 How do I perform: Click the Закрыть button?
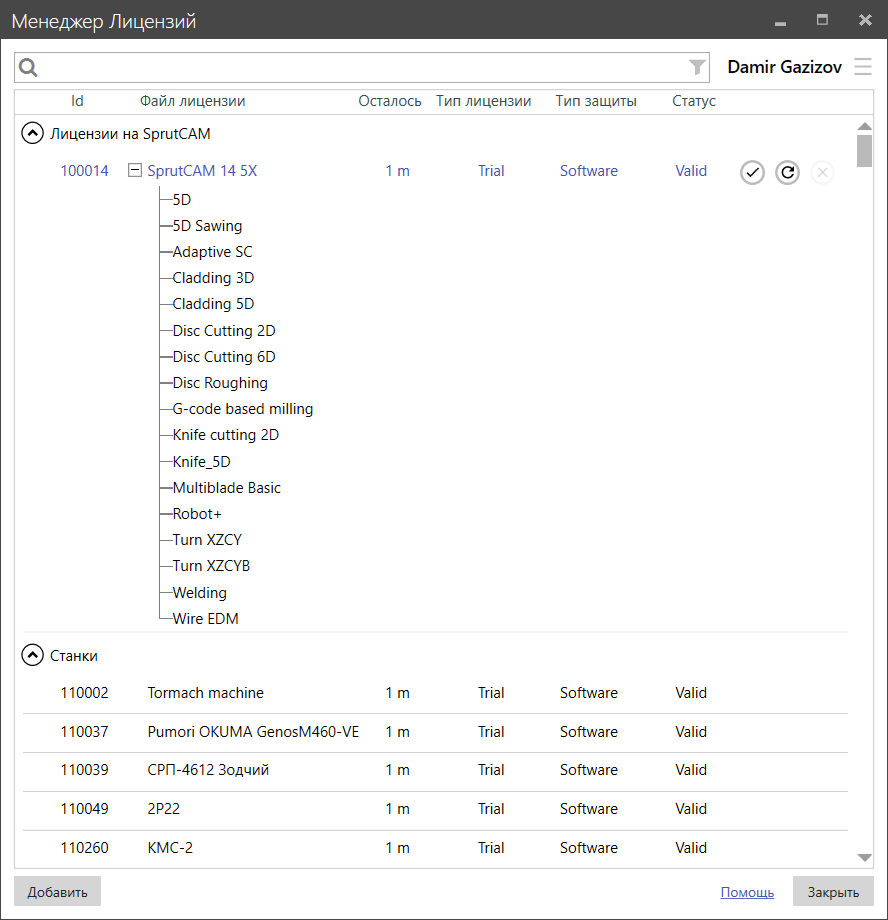833,892
